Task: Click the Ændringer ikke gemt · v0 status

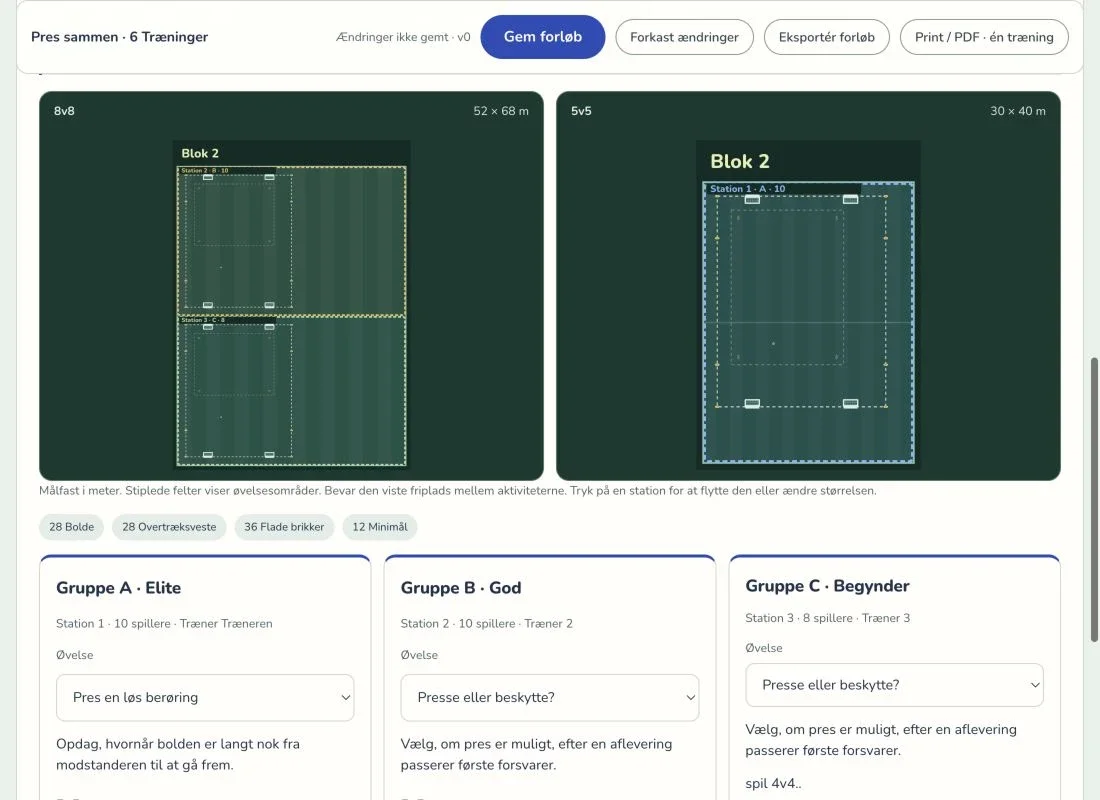Action: (x=403, y=37)
